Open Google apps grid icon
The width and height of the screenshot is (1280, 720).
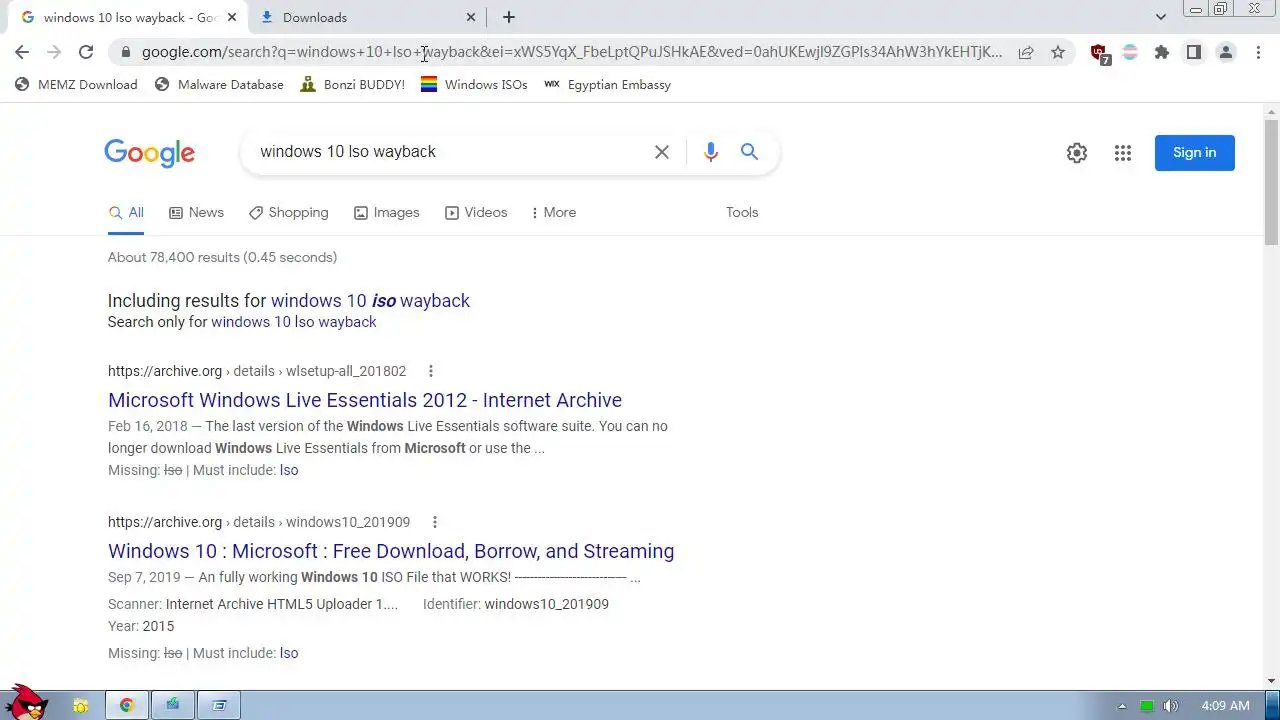[1123, 153]
